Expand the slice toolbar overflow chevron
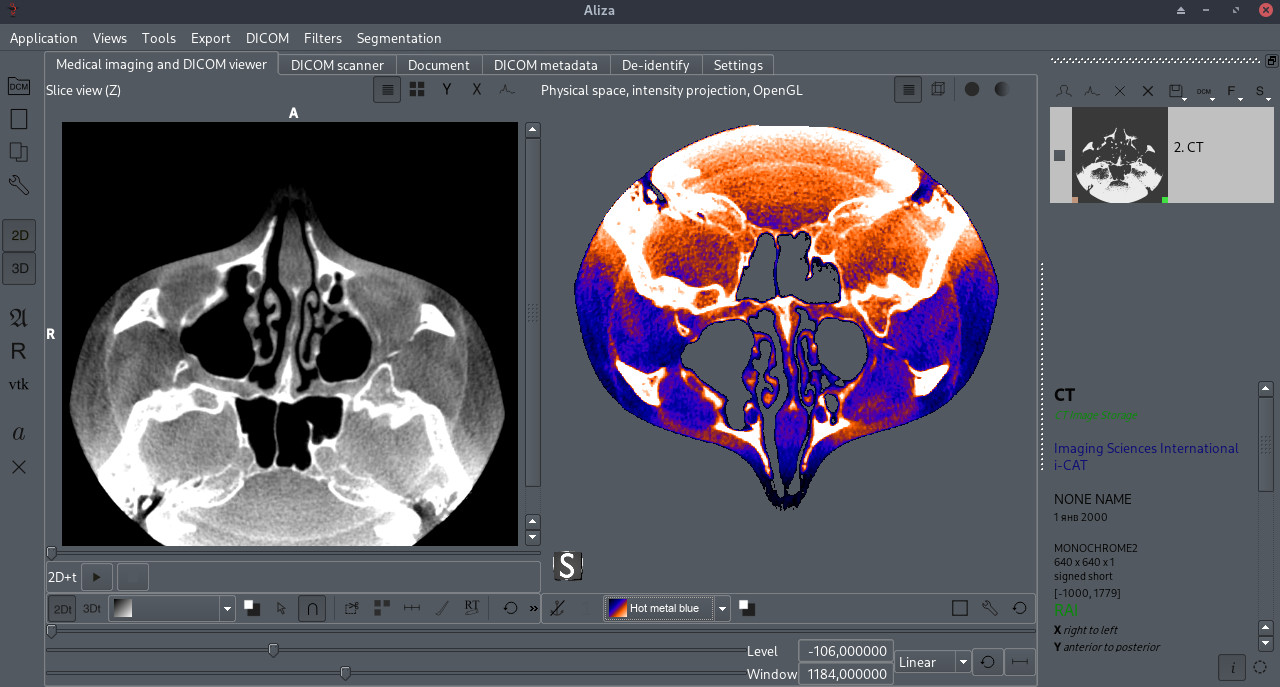1280x687 pixels. 533,608
